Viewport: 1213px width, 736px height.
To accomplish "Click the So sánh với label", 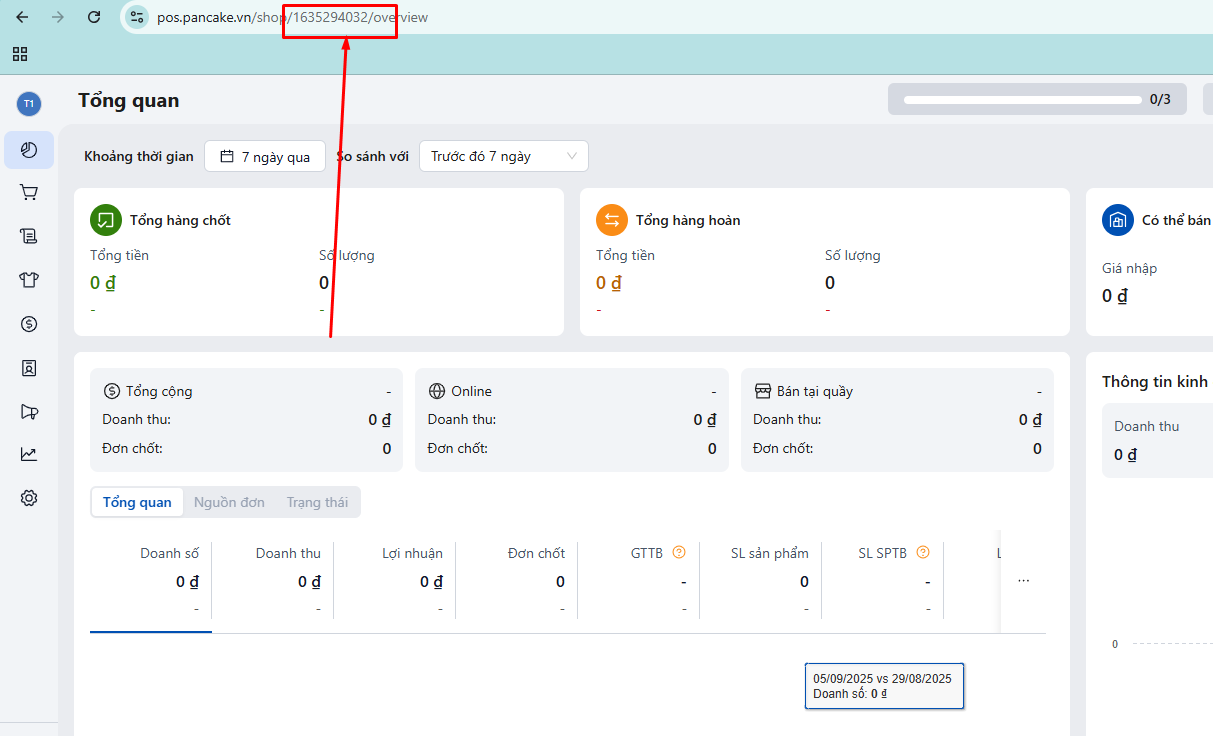I will (372, 156).
